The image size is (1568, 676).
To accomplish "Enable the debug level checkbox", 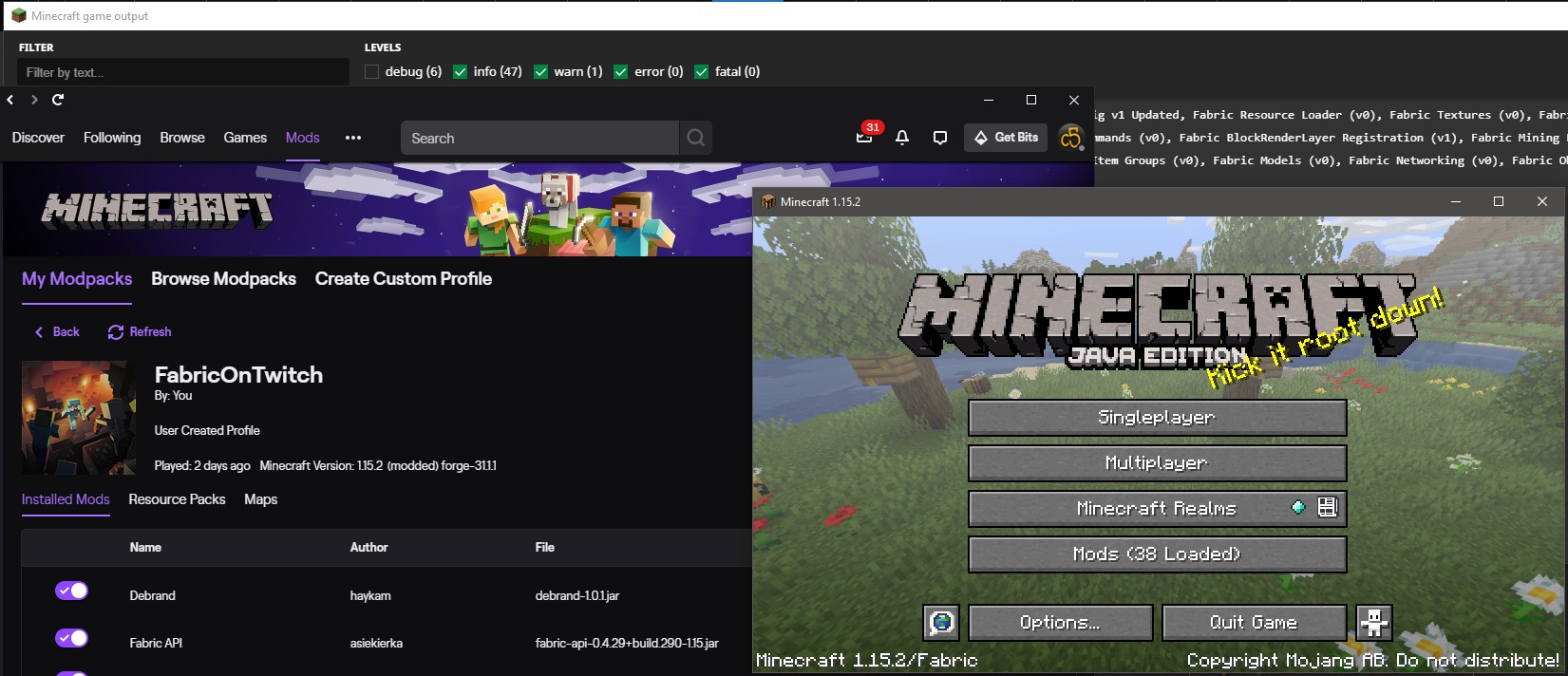I will coord(372,72).
